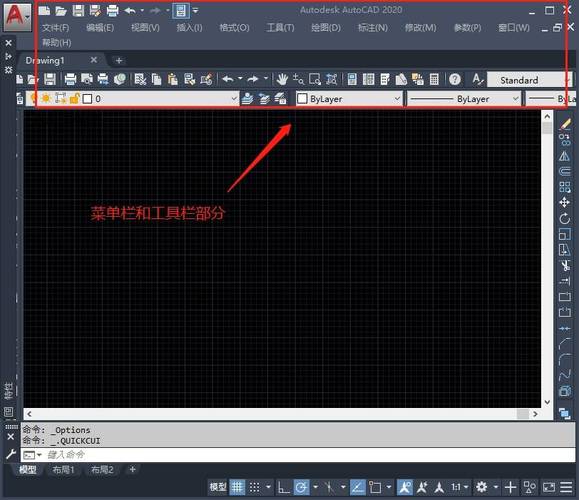579x500 pixels.
Task: Open the Help question mark icon
Action: pos(455,79)
